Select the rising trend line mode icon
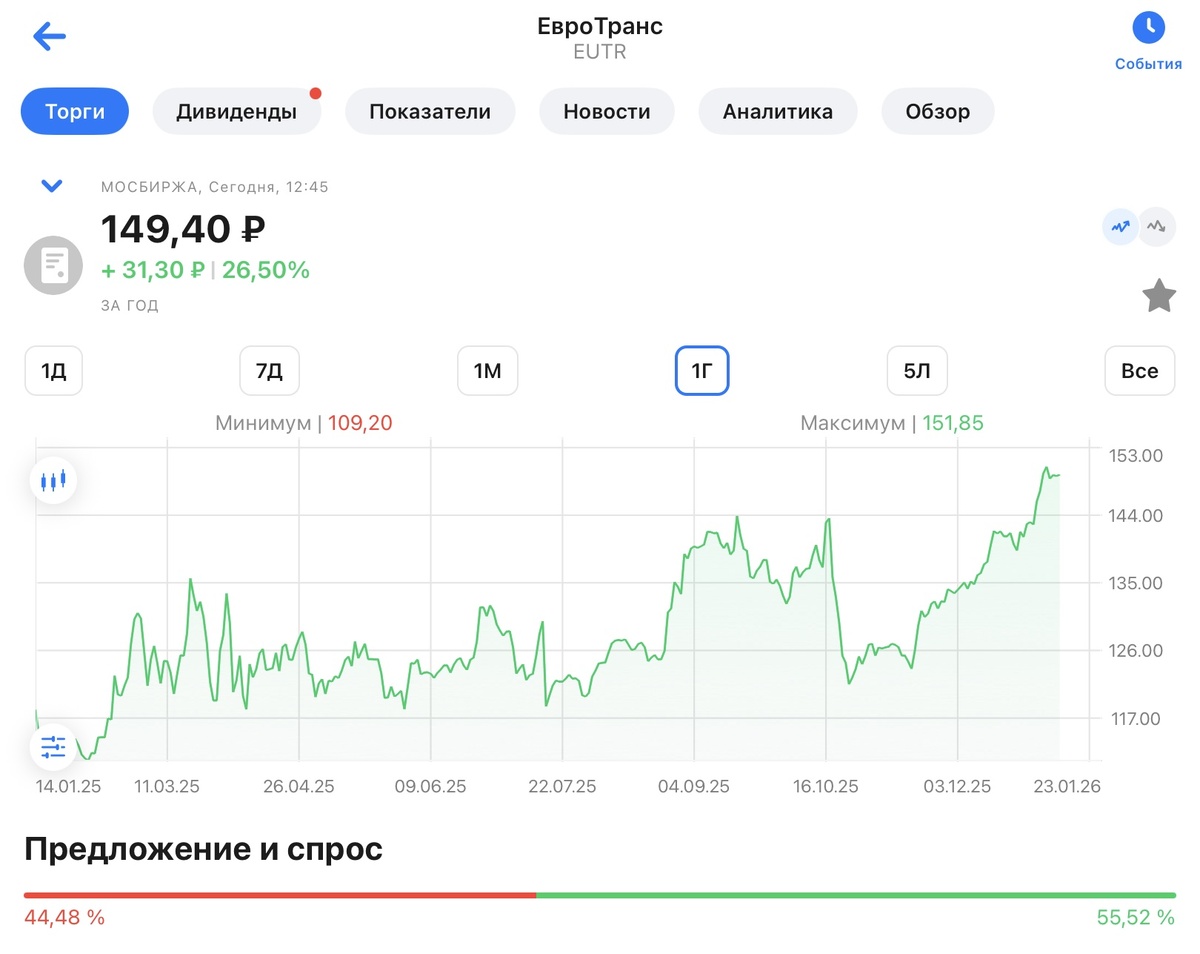The width and height of the screenshot is (1200, 954). tap(1120, 227)
